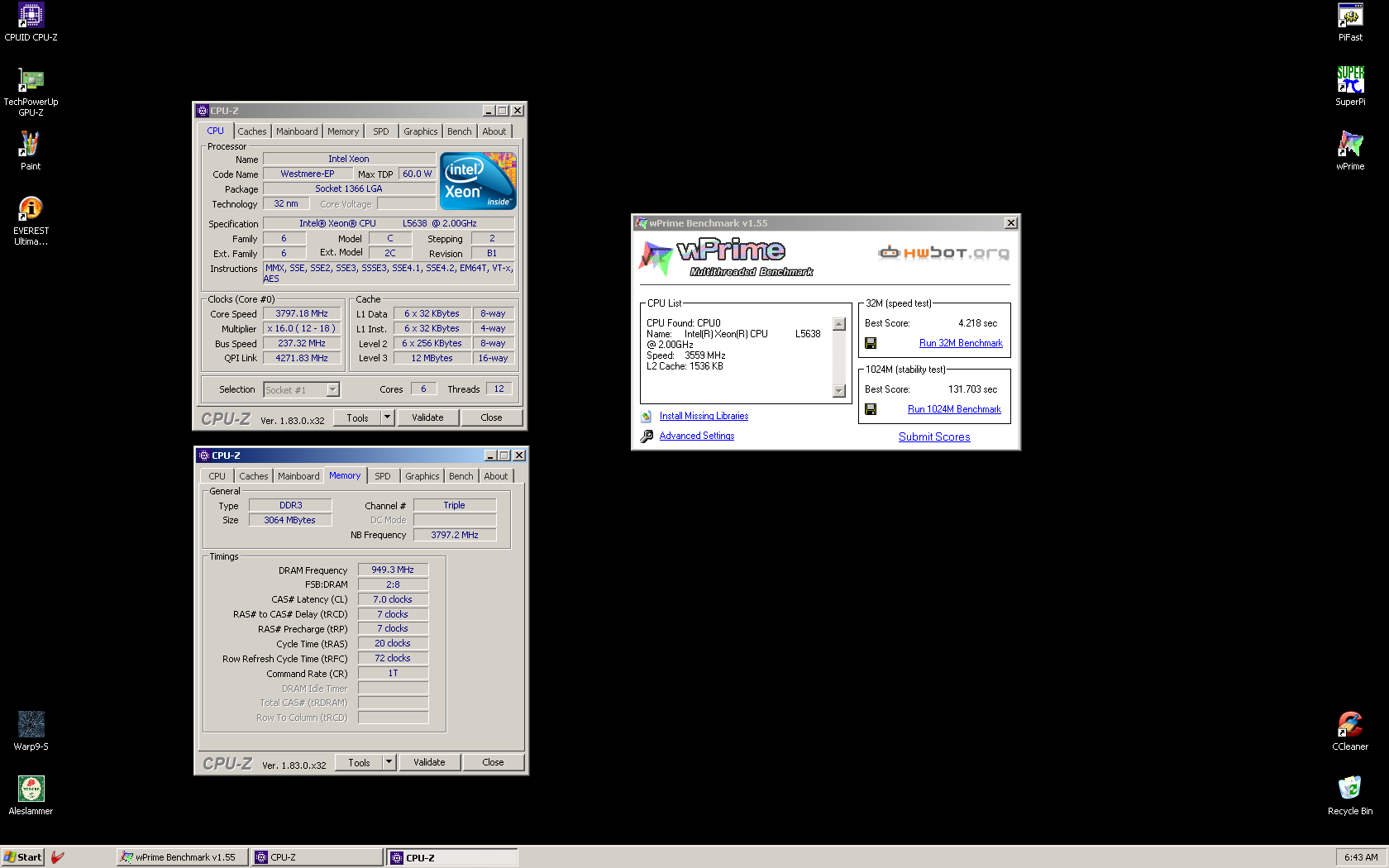The width and height of the screenshot is (1389, 868).
Task: Click the Bus Speed 237.32 MHz value
Action: (302, 343)
